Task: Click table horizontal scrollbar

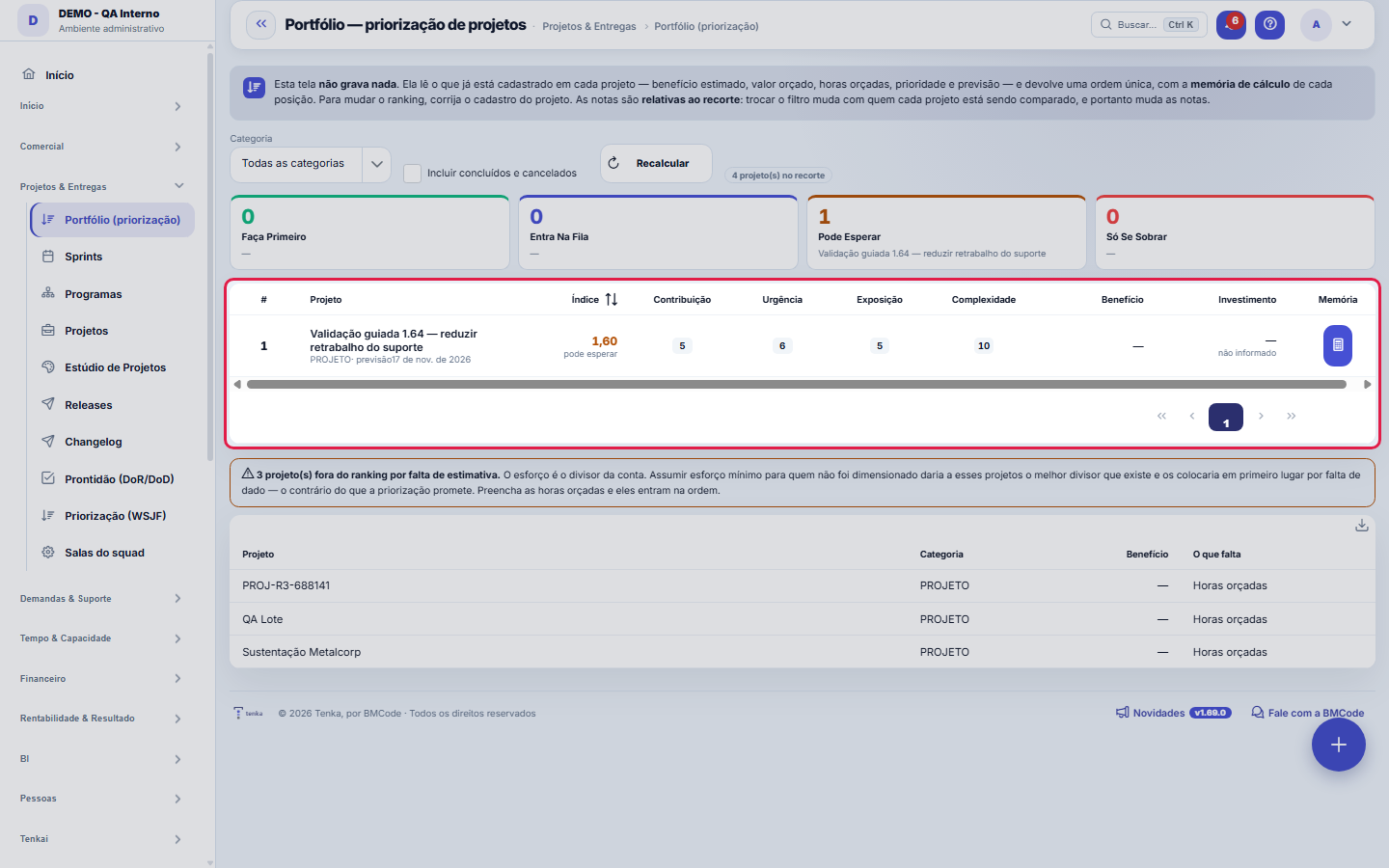Action: point(797,384)
